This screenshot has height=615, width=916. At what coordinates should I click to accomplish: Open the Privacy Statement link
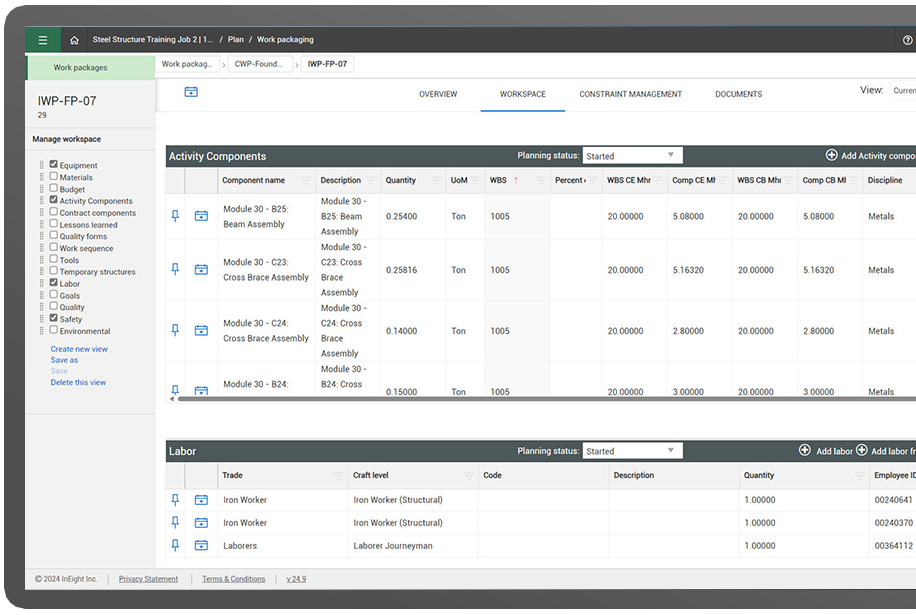click(x=148, y=579)
